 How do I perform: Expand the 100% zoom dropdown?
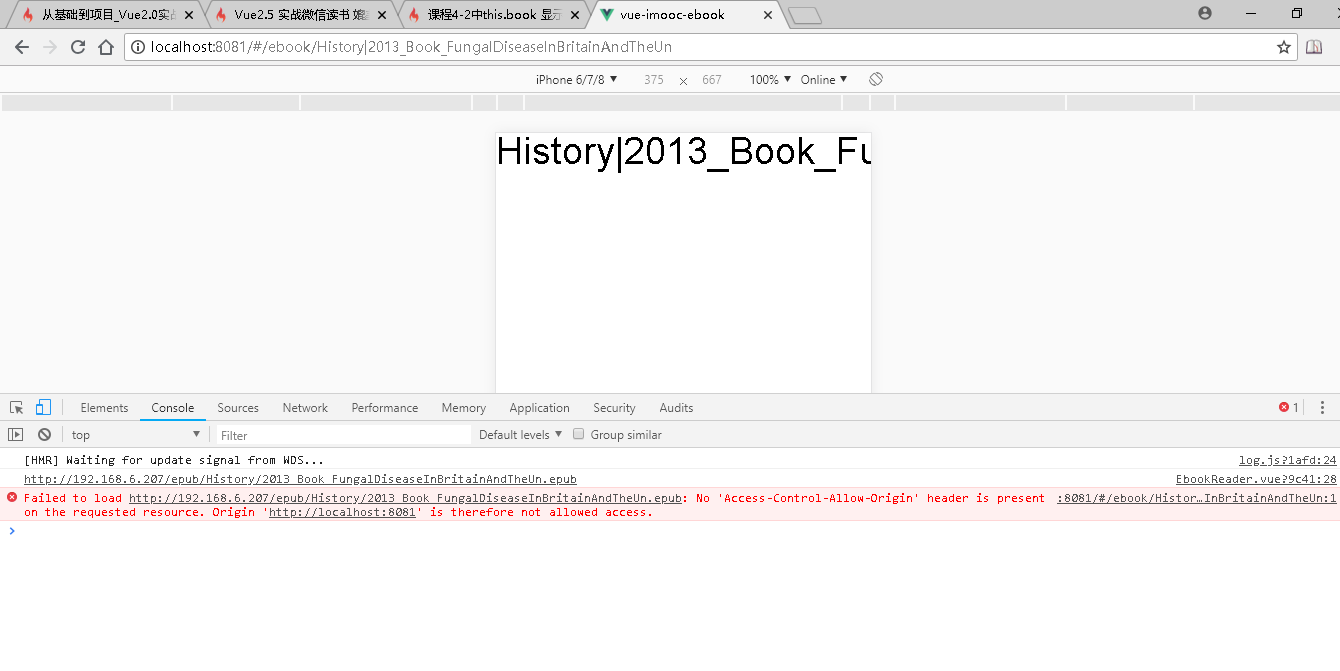click(x=770, y=79)
